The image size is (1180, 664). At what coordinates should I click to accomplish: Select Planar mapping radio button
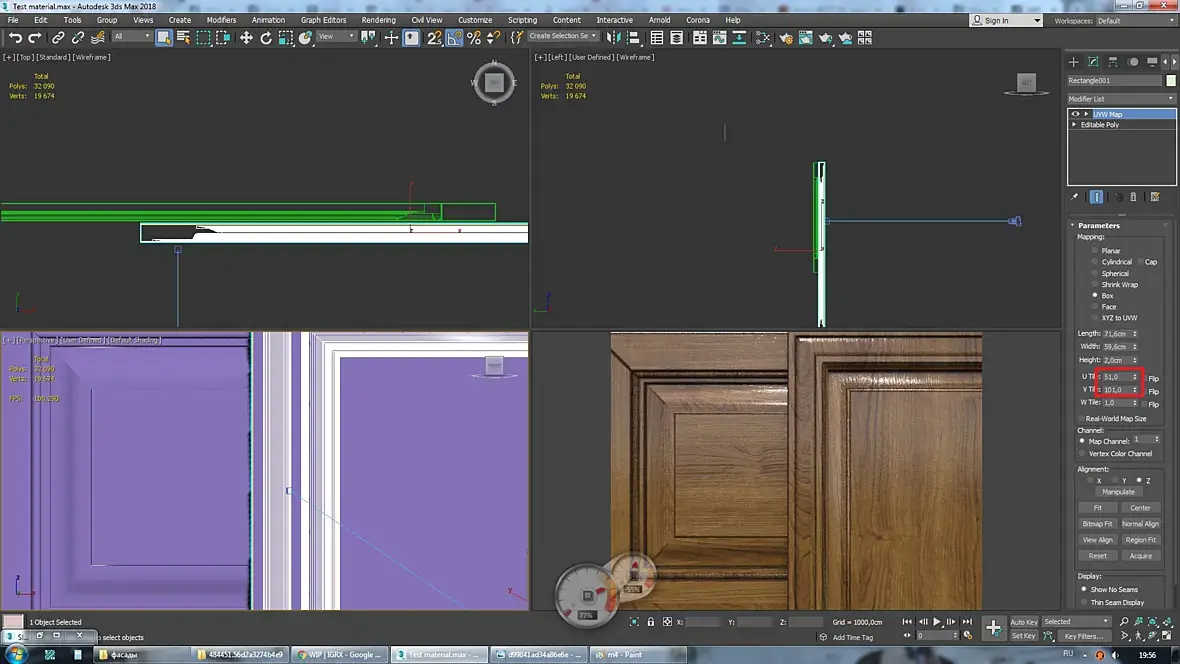point(1096,251)
